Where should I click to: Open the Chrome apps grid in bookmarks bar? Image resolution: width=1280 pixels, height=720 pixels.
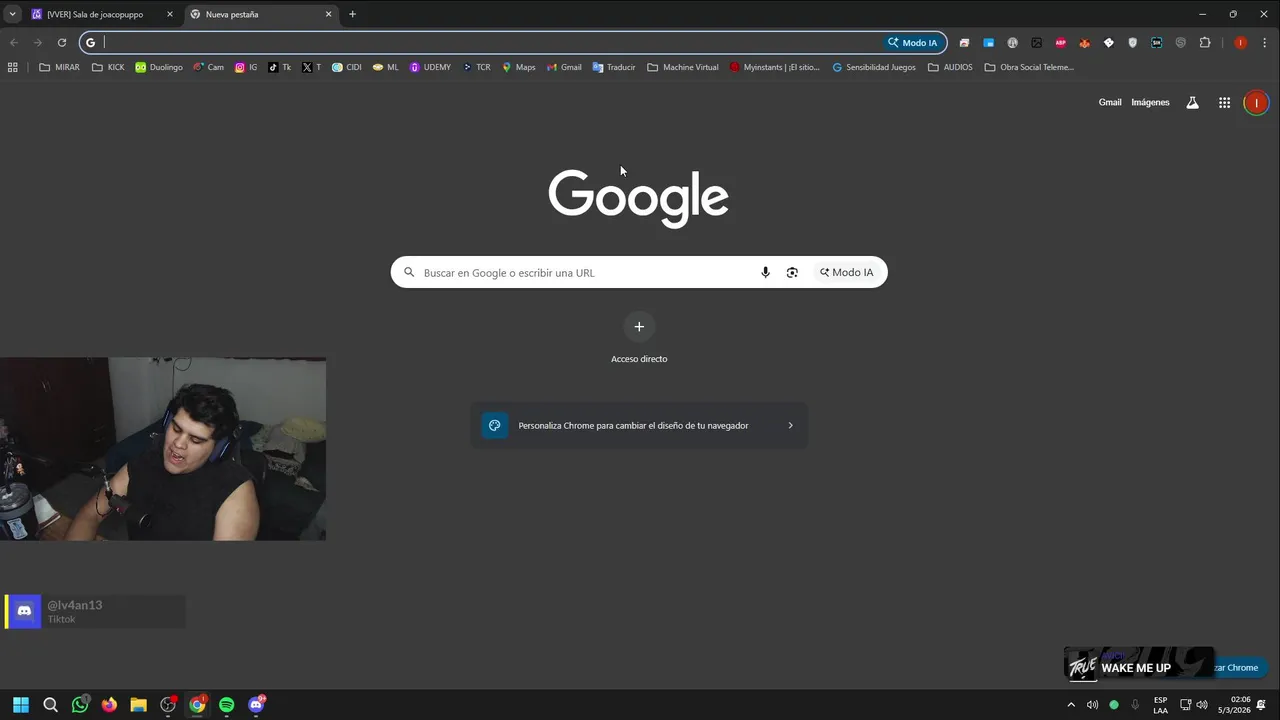[12, 67]
